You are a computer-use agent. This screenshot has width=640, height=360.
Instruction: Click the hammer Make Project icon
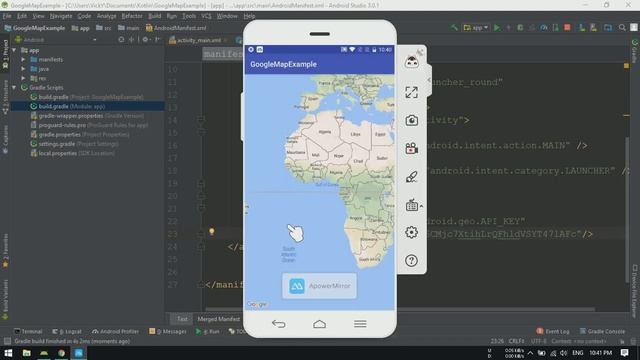(x=454, y=28)
